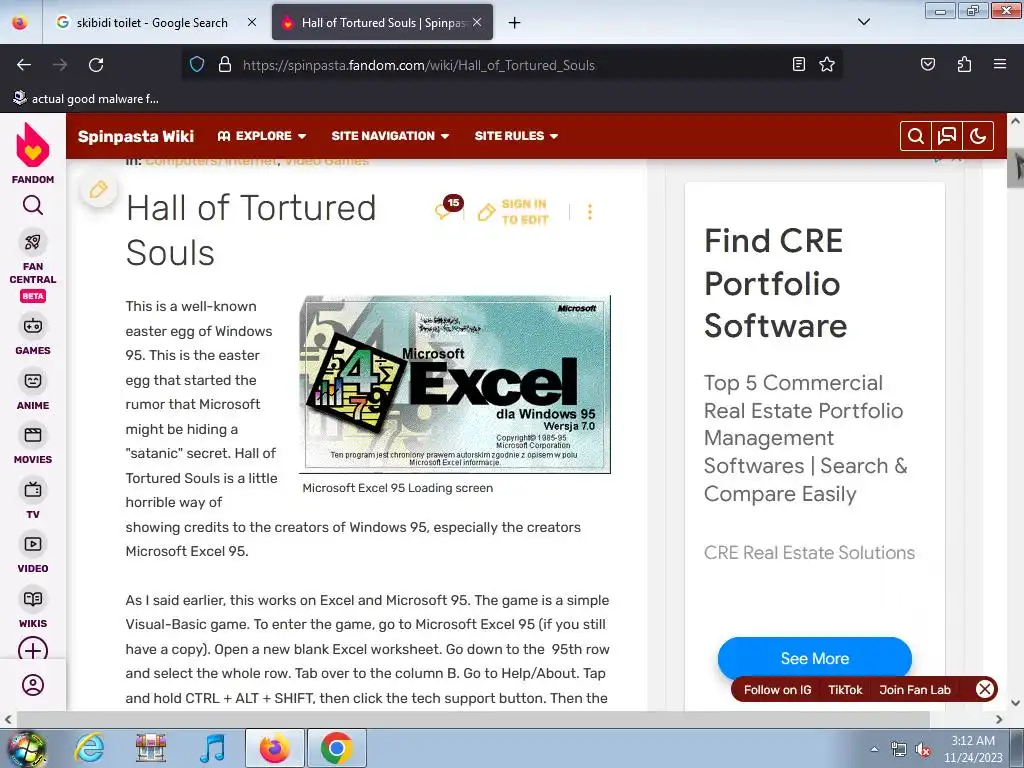Click the Microsoft Excel 95 loading screen image
Viewport: 1024px width, 768px height.
(x=455, y=384)
